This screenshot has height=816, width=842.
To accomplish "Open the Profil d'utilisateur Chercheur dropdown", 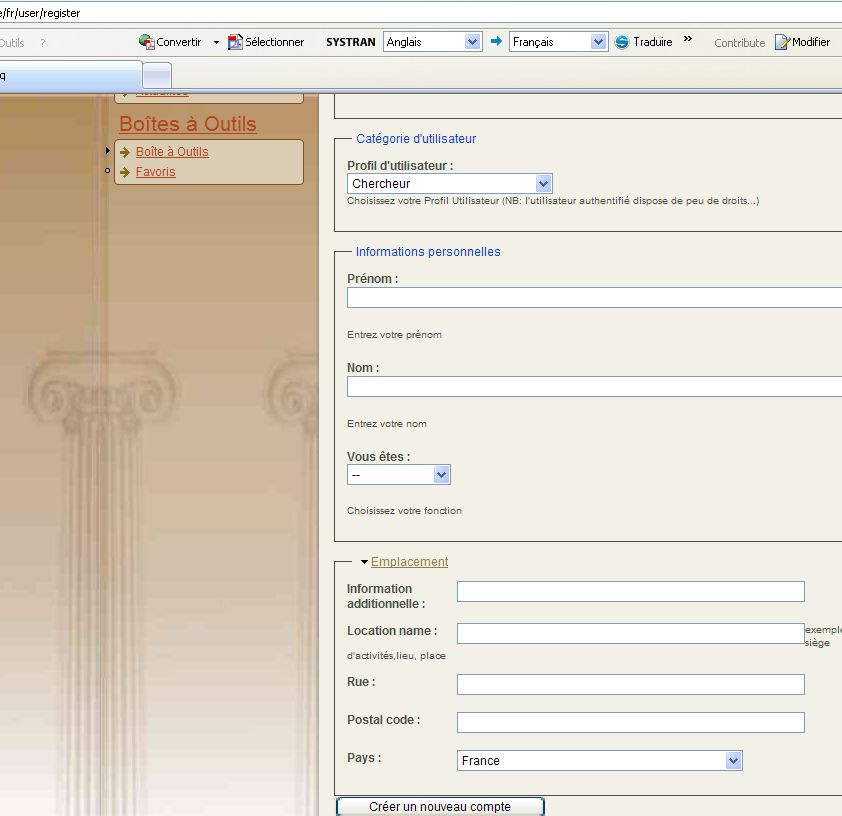I will tap(449, 184).
